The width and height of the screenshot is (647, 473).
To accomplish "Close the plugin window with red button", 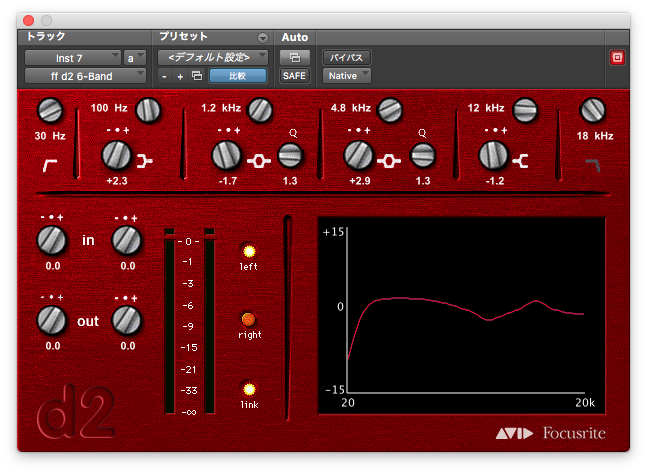I will point(28,20).
